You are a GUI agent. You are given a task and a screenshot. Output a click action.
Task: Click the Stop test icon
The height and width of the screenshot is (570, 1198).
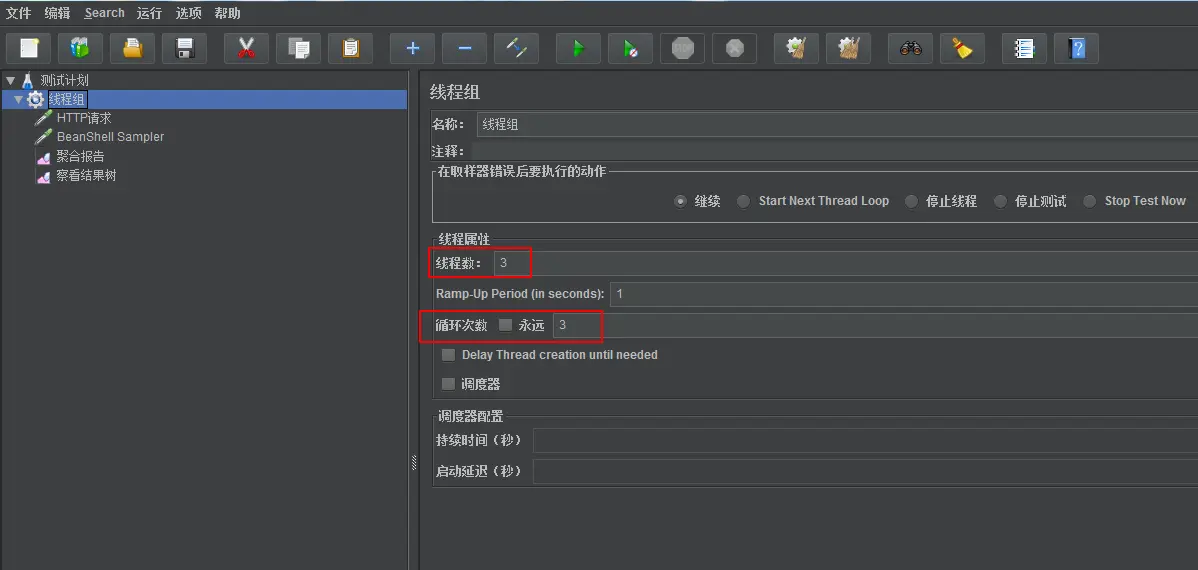(x=682, y=48)
